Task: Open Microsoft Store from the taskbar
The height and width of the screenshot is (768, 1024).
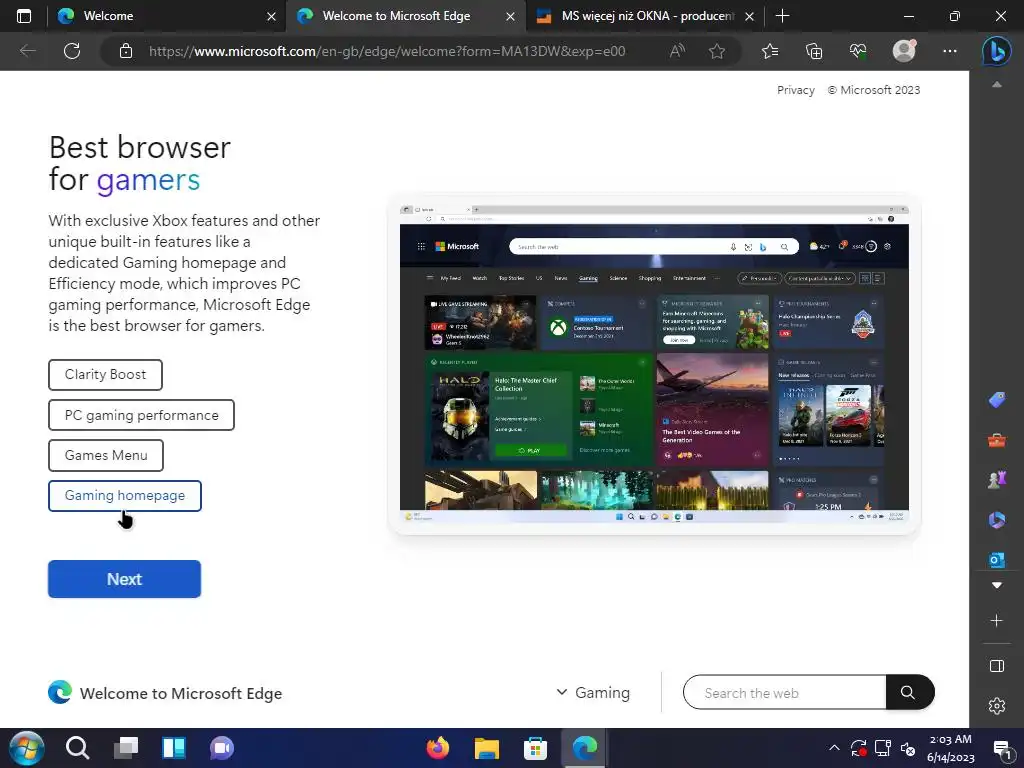Action: pos(535,748)
